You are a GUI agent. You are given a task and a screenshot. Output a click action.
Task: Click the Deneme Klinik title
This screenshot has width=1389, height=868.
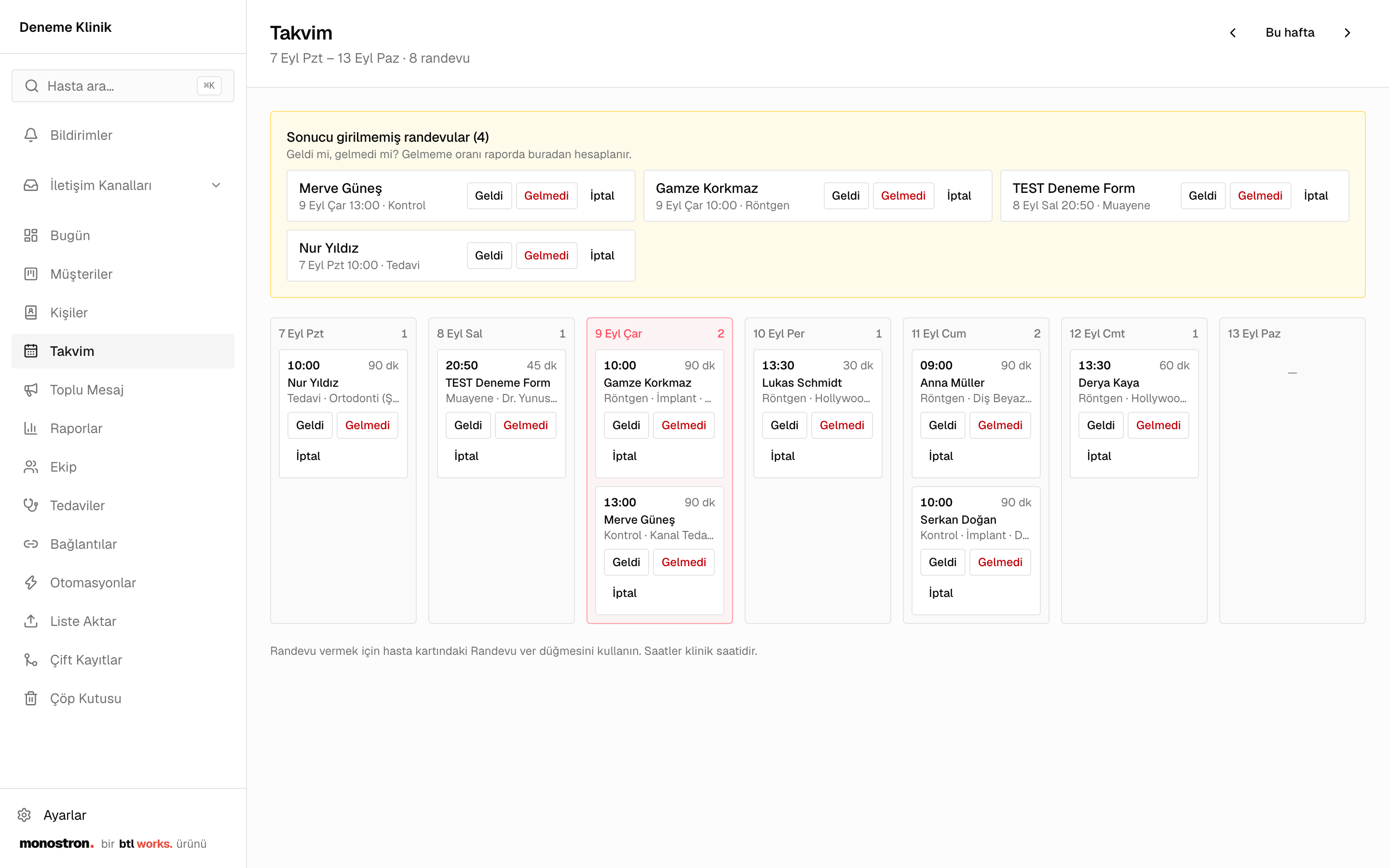tap(66, 27)
